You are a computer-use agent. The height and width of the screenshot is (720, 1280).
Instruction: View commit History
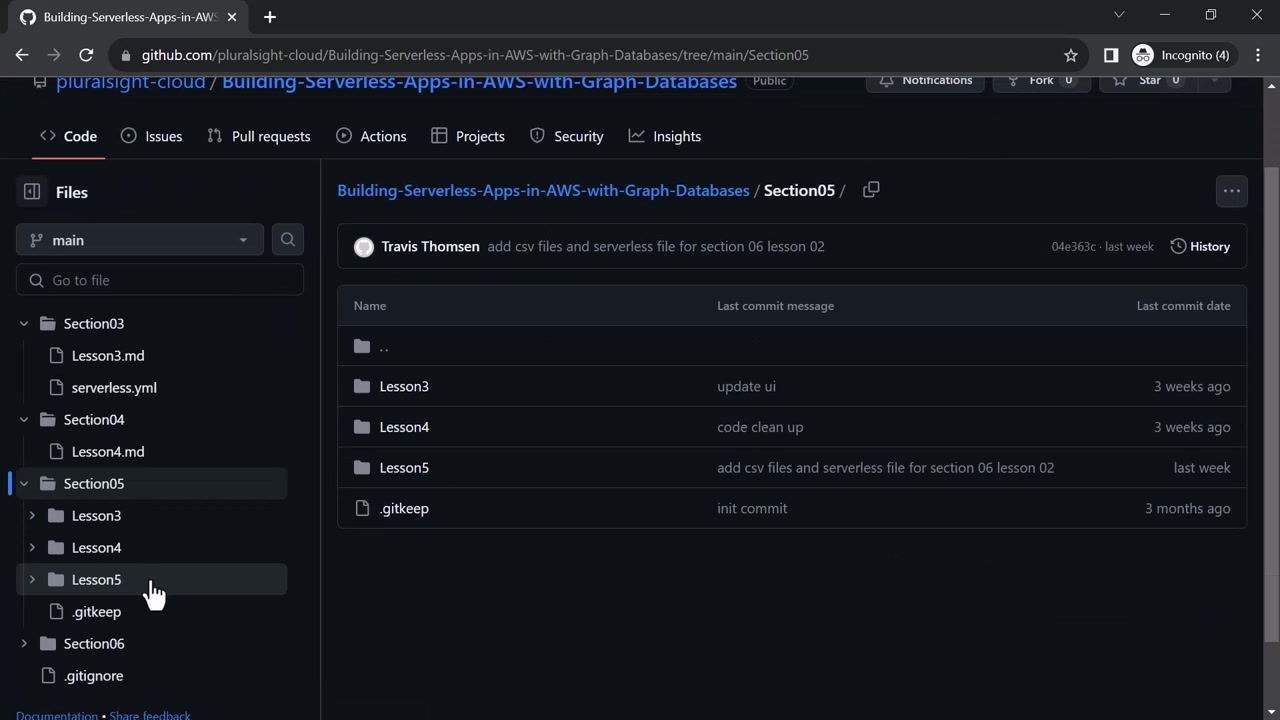pos(1200,246)
